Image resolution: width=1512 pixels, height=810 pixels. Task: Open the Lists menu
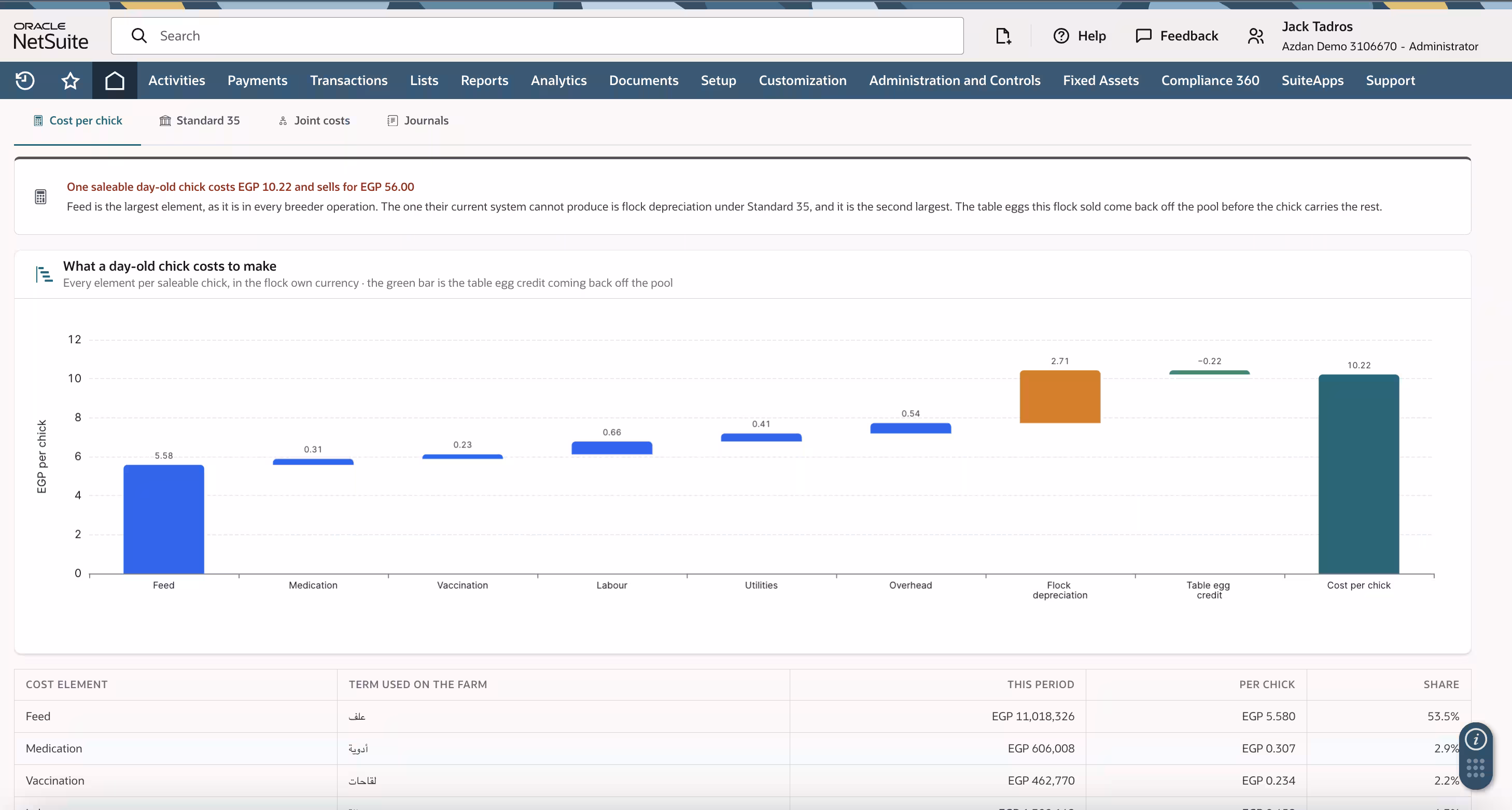pyautogui.click(x=424, y=80)
